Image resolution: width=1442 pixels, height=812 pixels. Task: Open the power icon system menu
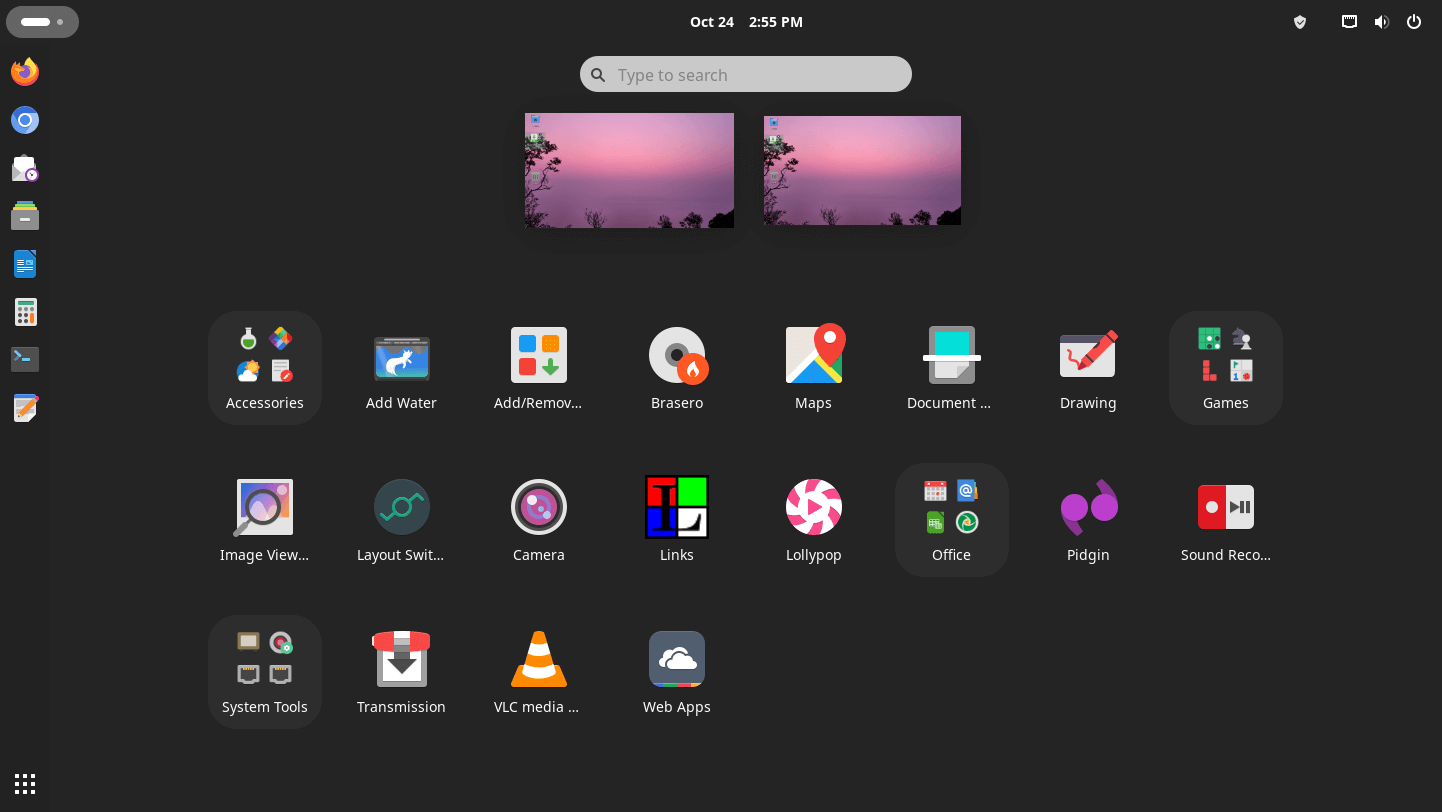point(1413,22)
